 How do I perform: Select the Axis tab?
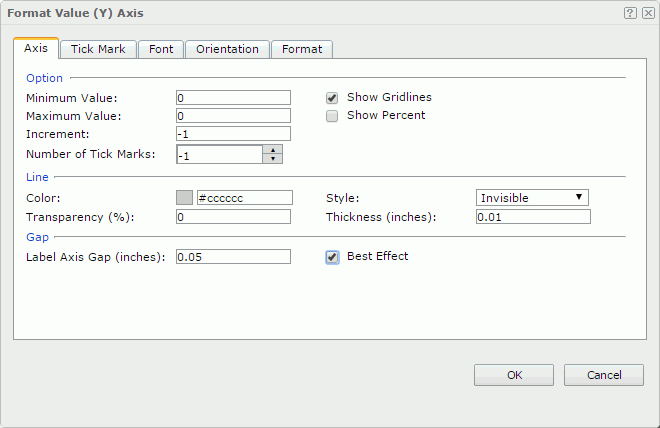click(36, 48)
